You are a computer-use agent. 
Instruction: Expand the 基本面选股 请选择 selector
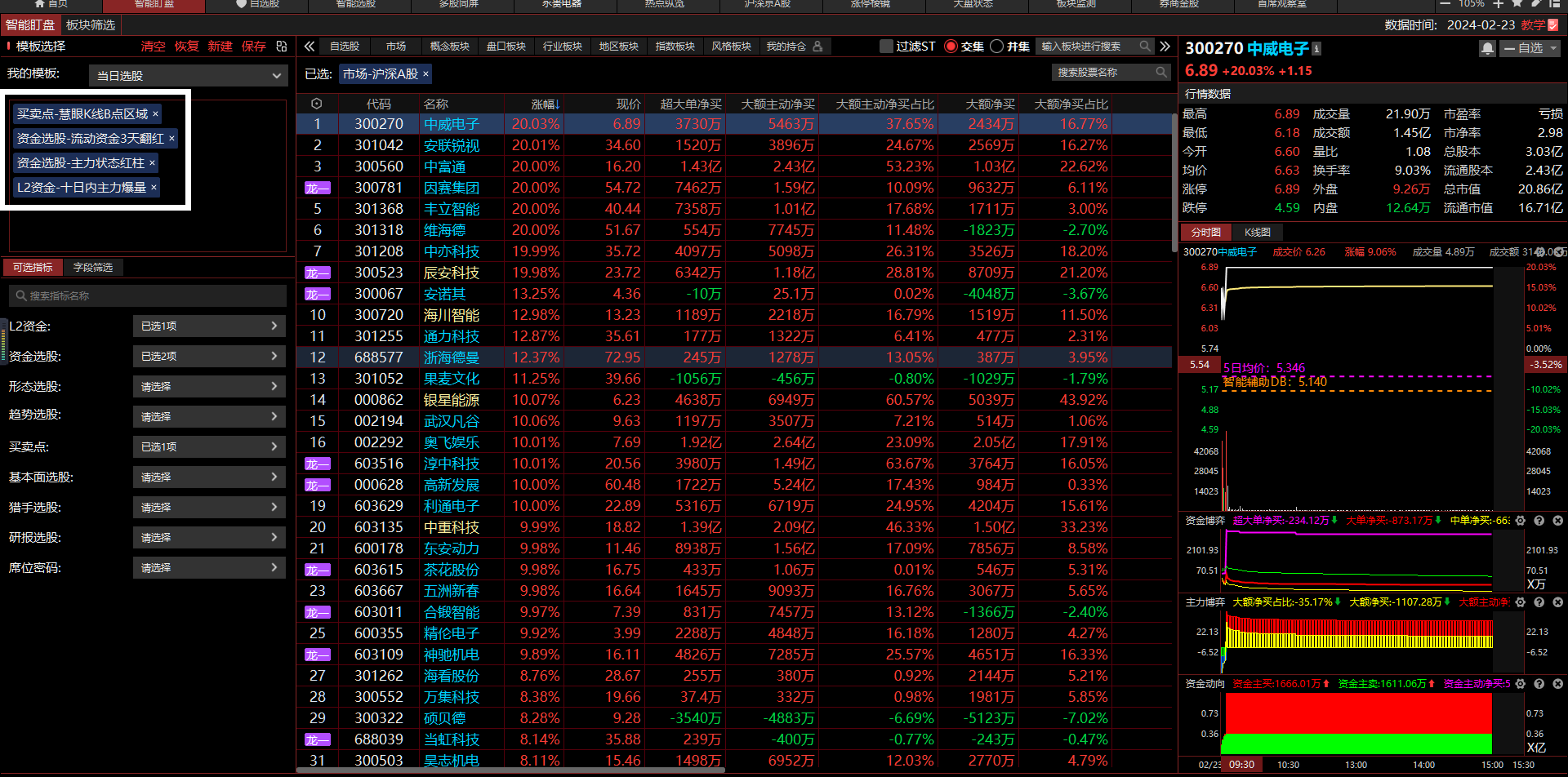point(209,477)
